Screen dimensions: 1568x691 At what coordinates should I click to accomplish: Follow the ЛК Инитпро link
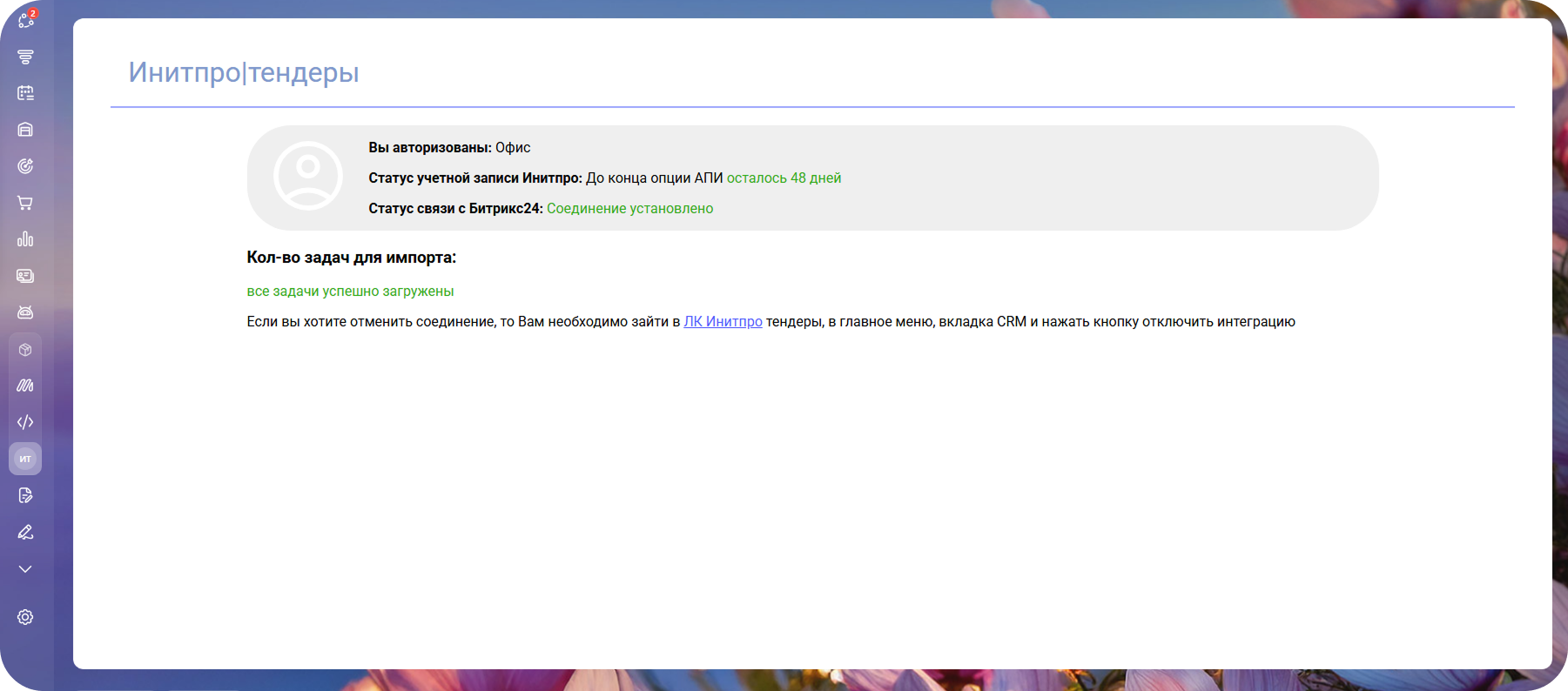click(723, 322)
